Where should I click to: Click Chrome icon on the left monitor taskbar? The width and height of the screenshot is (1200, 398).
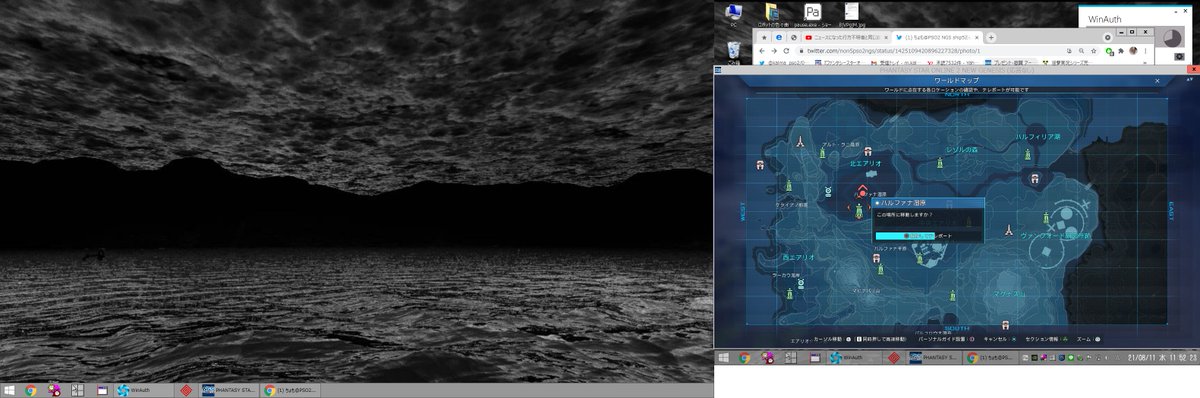point(30,390)
